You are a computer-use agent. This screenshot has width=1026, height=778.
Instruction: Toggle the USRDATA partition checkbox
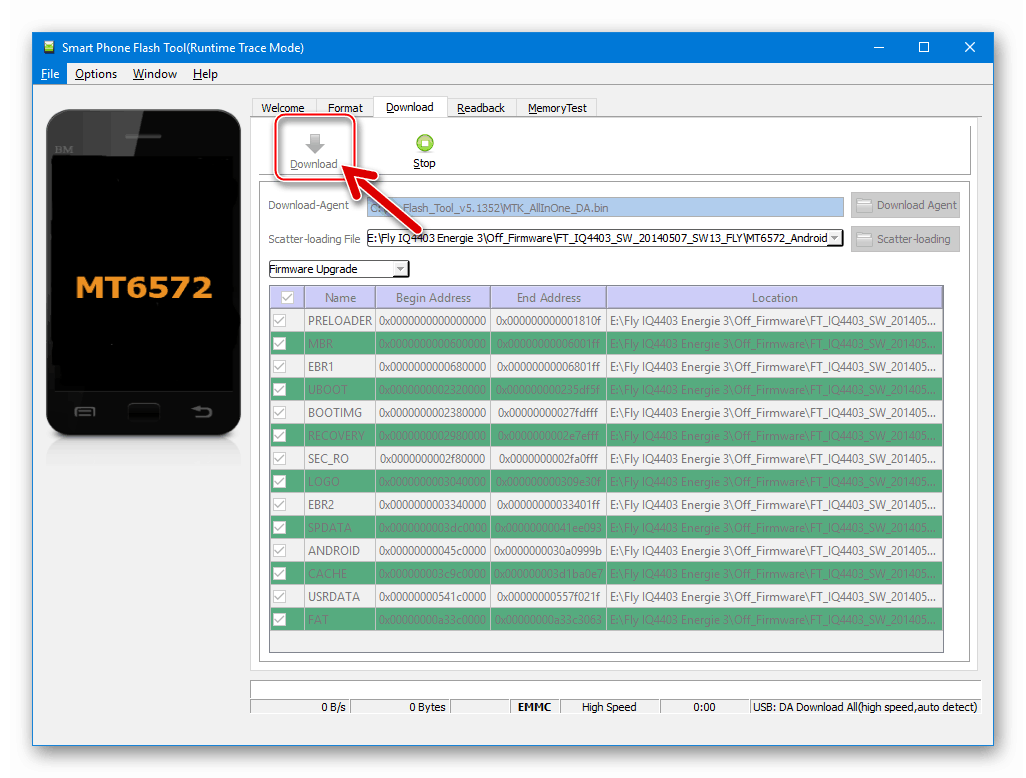point(280,597)
